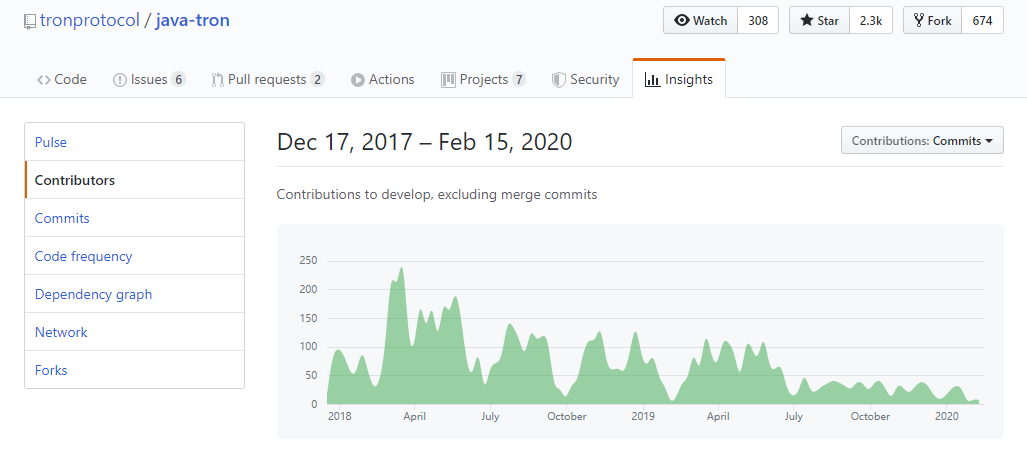1027x454 pixels.
Task: Switch to the Code tab
Action: pyautogui.click(x=62, y=79)
